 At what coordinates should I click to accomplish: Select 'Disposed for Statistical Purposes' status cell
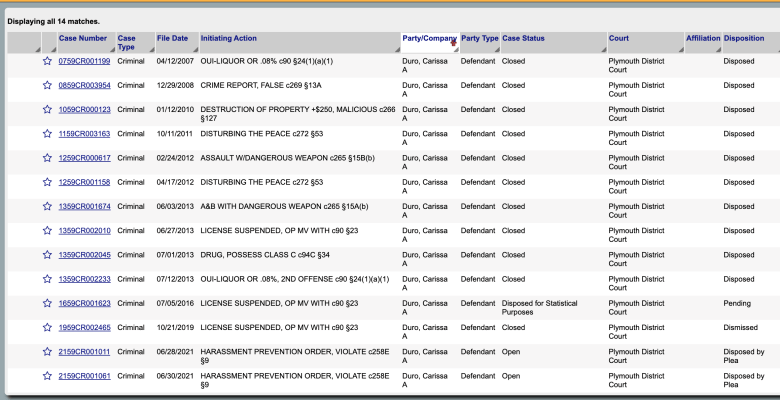539,307
